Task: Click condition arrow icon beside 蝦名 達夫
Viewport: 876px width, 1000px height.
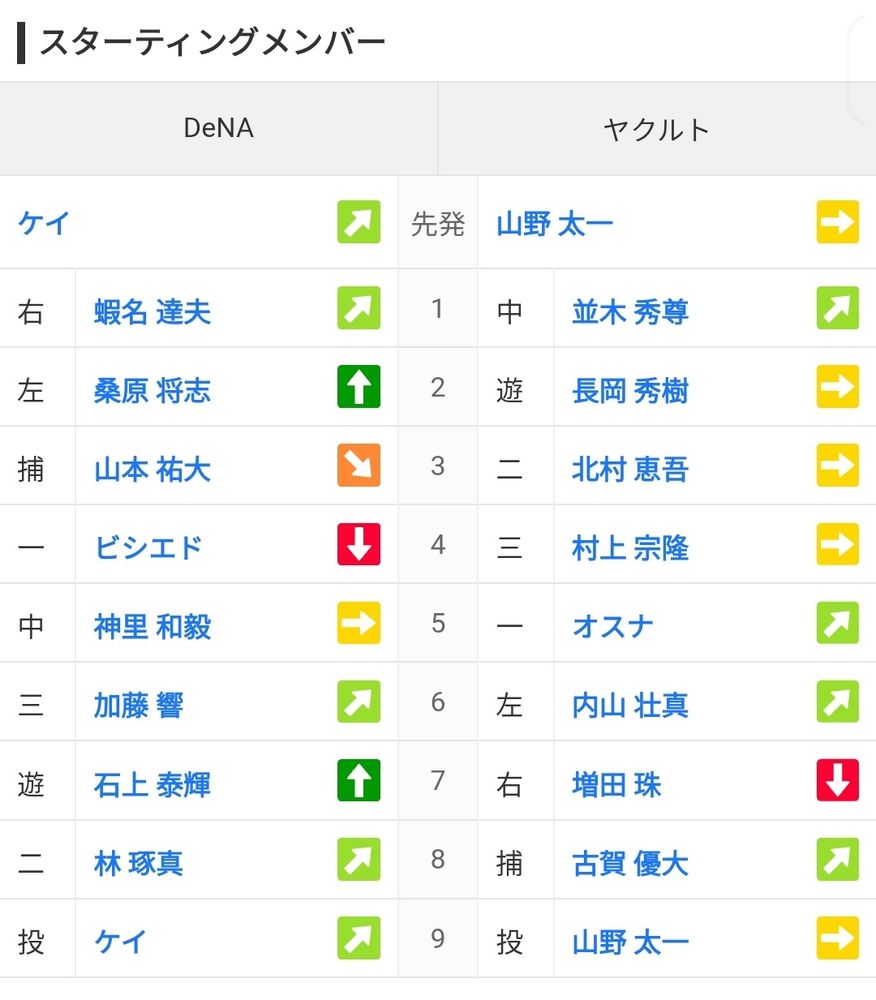Action: [358, 309]
